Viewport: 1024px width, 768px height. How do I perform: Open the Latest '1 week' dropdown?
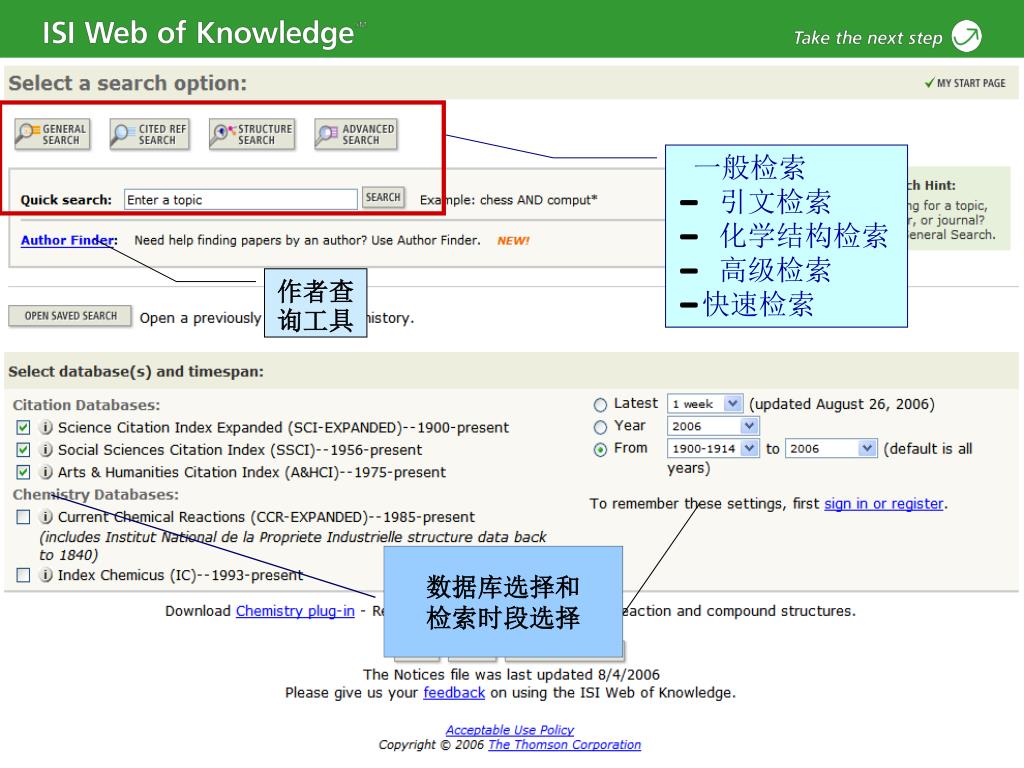click(x=705, y=404)
